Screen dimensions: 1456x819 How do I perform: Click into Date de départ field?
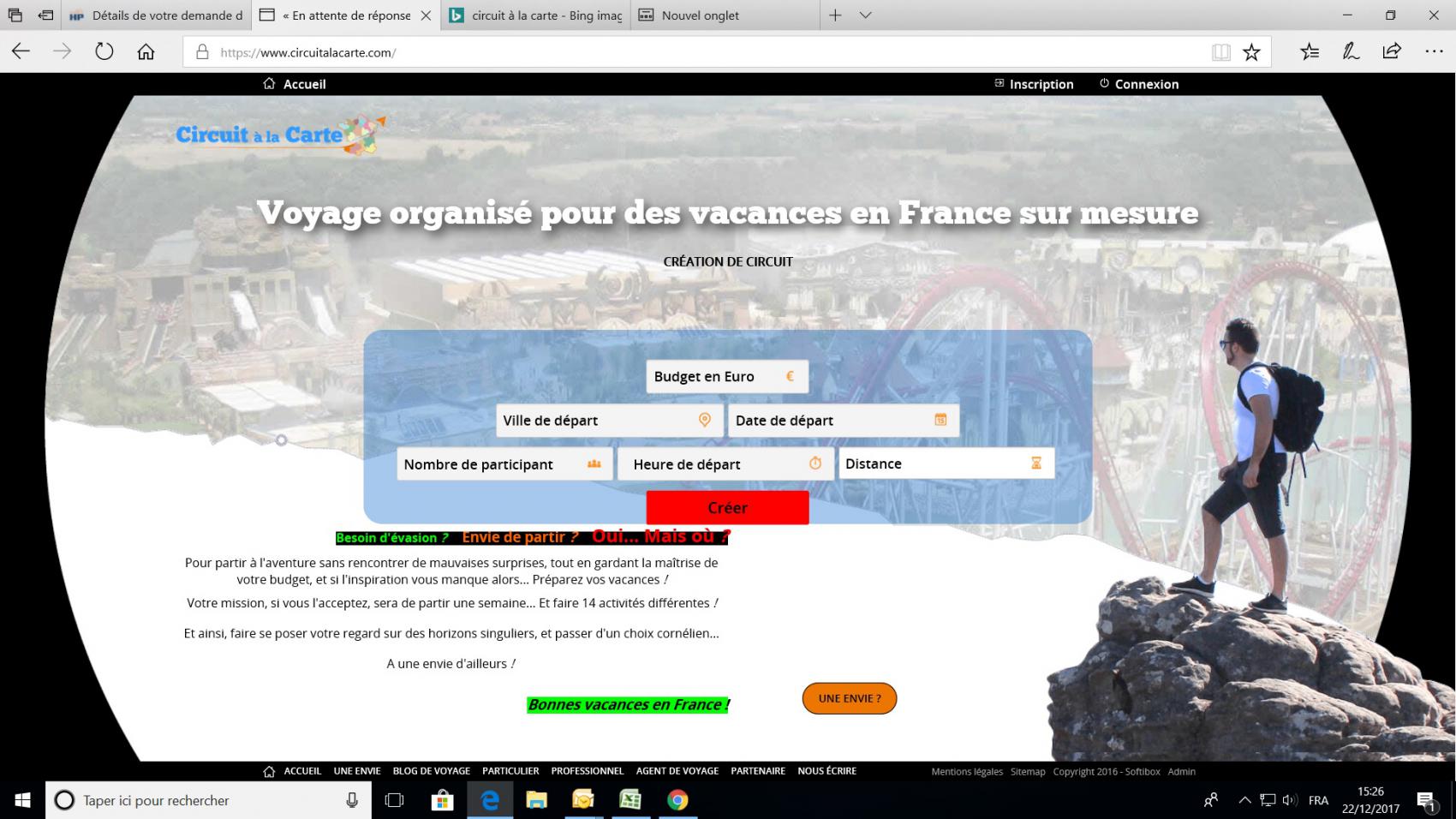844,420
